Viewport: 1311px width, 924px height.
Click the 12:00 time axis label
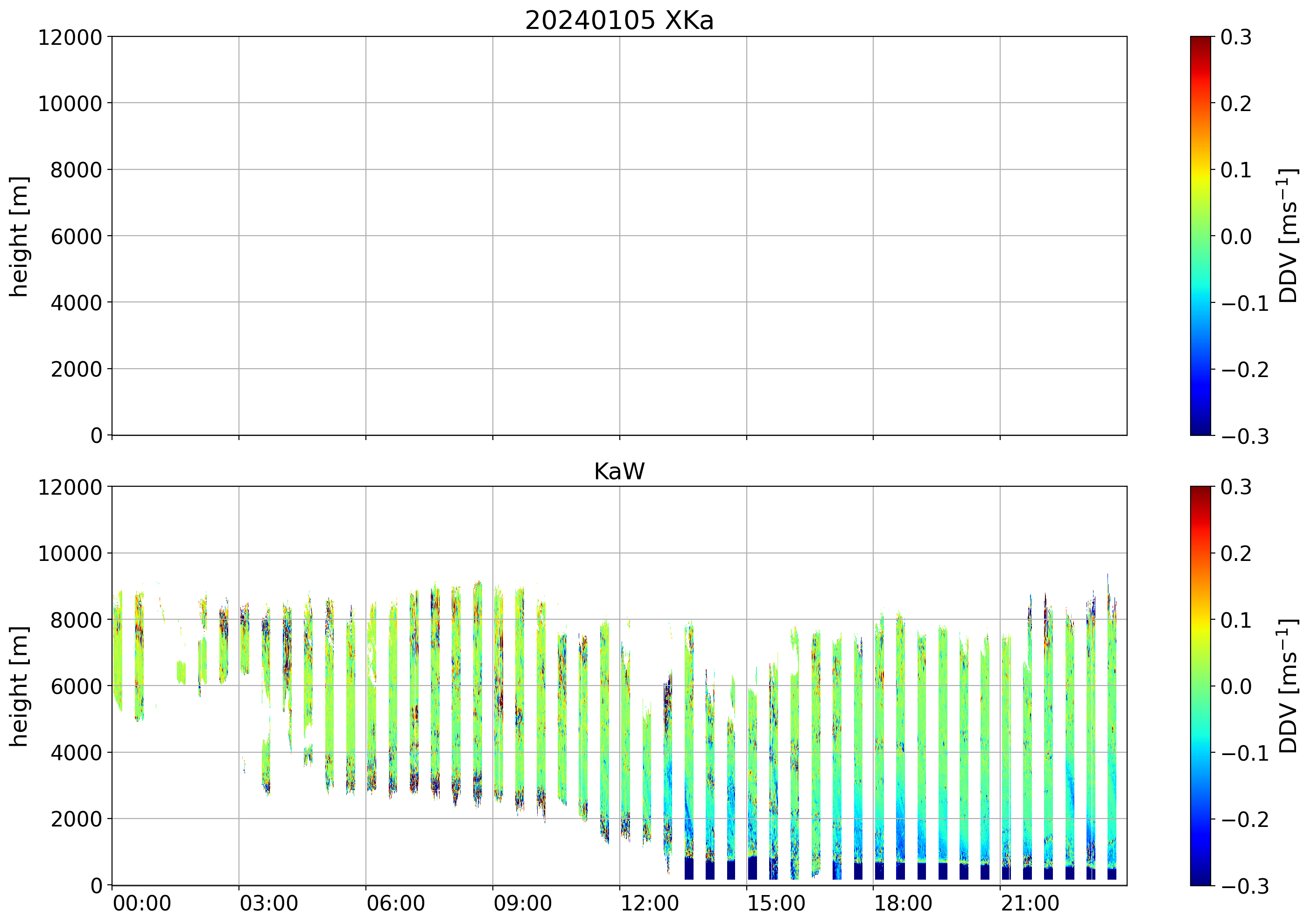[x=649, y=904]
